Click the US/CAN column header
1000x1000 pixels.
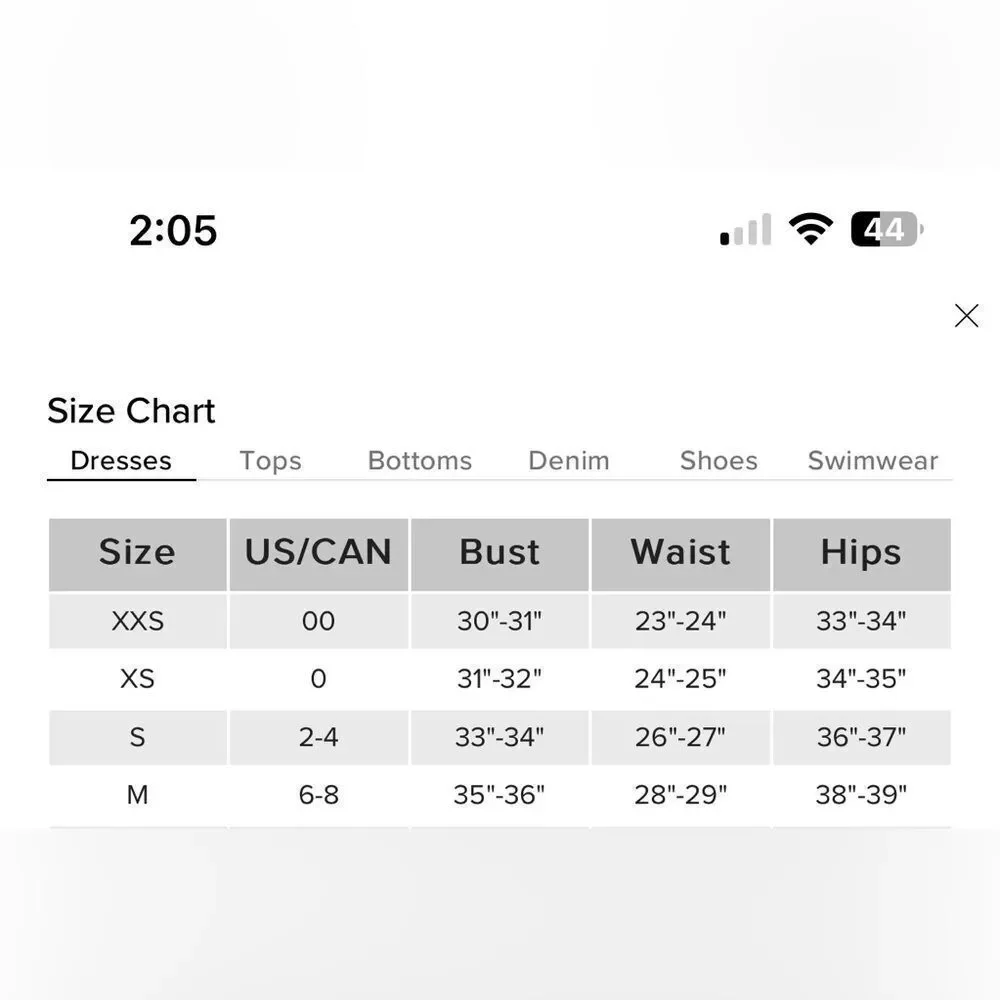click(x=318, y=553)
